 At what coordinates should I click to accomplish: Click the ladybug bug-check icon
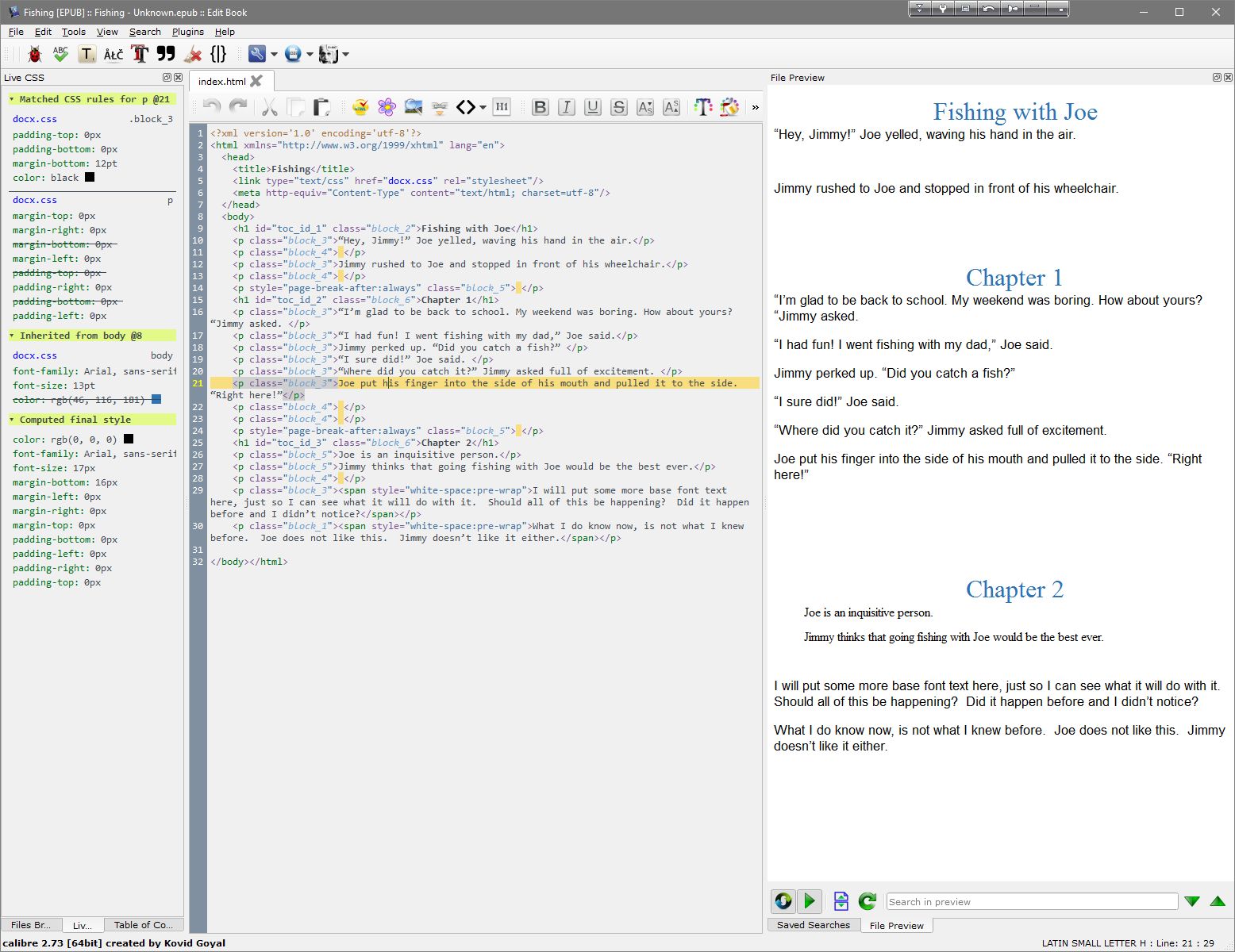click(x=34, y=54)
